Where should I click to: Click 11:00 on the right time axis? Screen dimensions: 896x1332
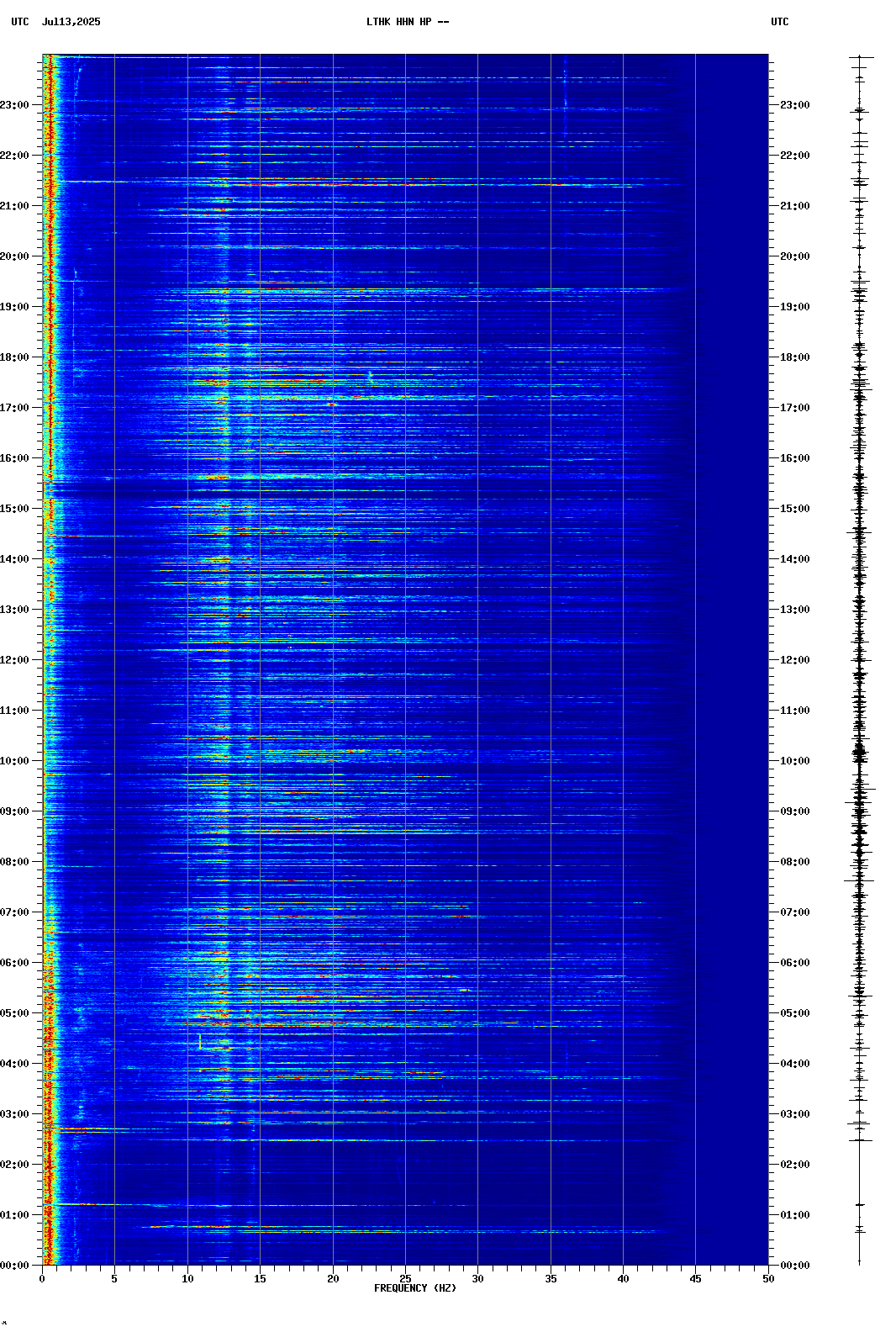795,711
